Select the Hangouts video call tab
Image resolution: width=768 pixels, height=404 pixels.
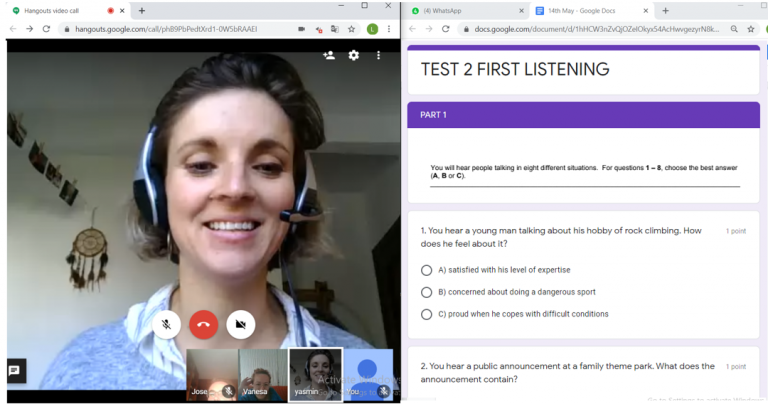(x=68, y=11)
